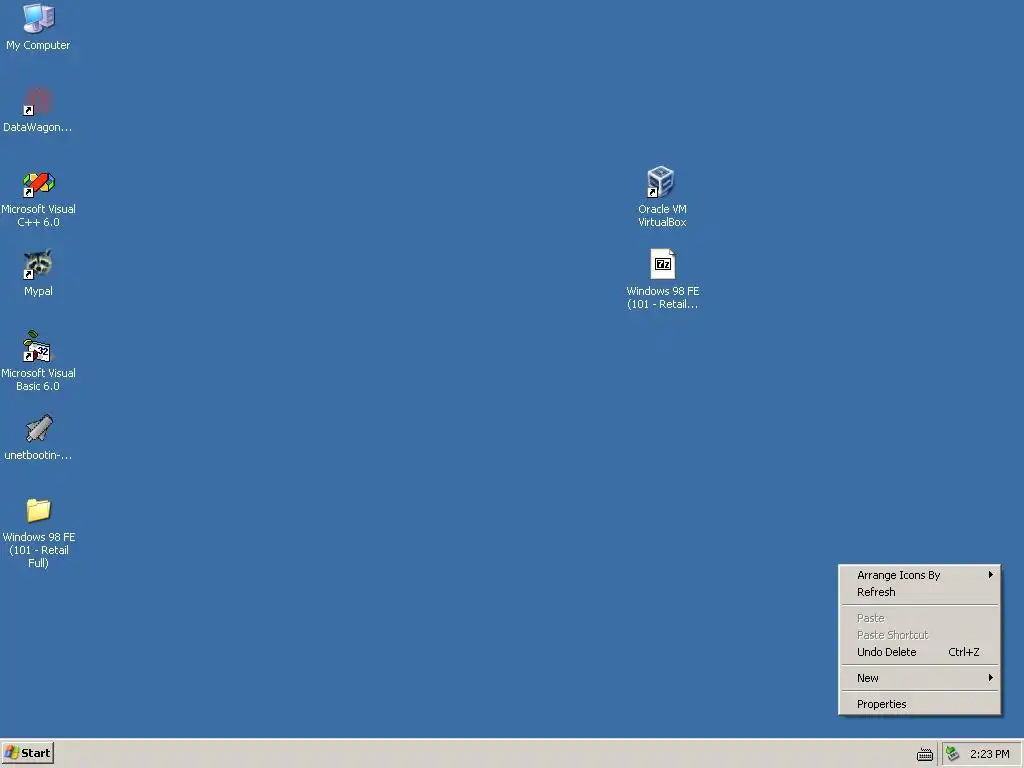Select the Microsoft Visual Basic 6.0 icon
1024x768 pixels.
[37, 346]
